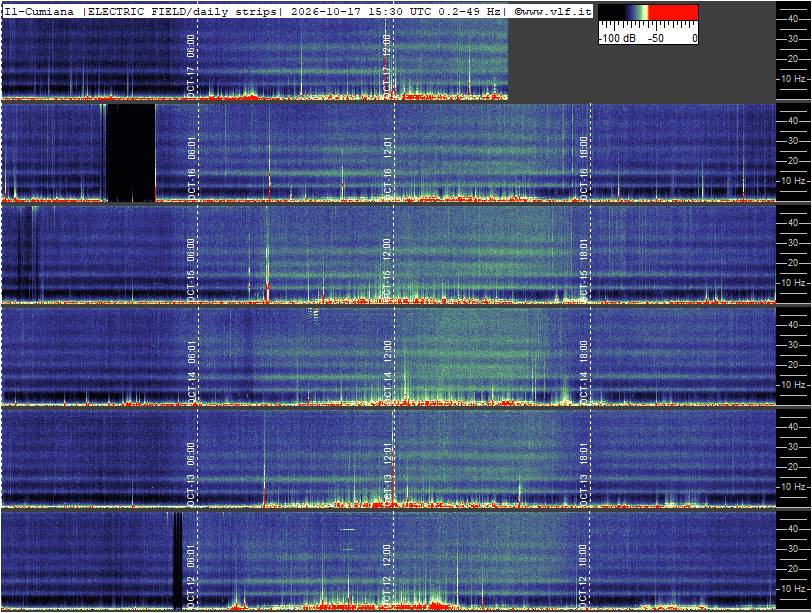Click the "OCT-16 12:01" time marker
812x613 pixels.
click(x=388, y=168)
